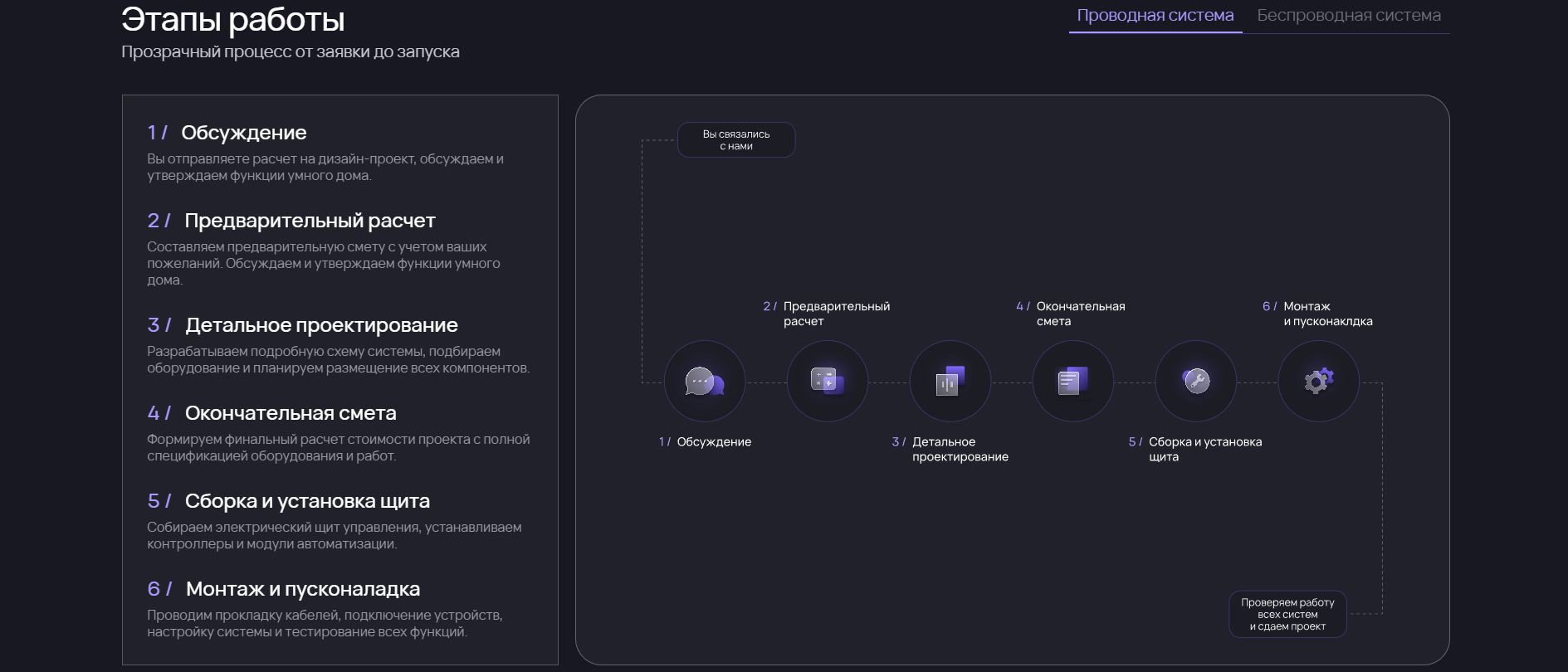Image resolution: width=1568 pixels, height=672 pixels.
Task: Click the Этапы работы section title
Action: [x=233, y=19]
